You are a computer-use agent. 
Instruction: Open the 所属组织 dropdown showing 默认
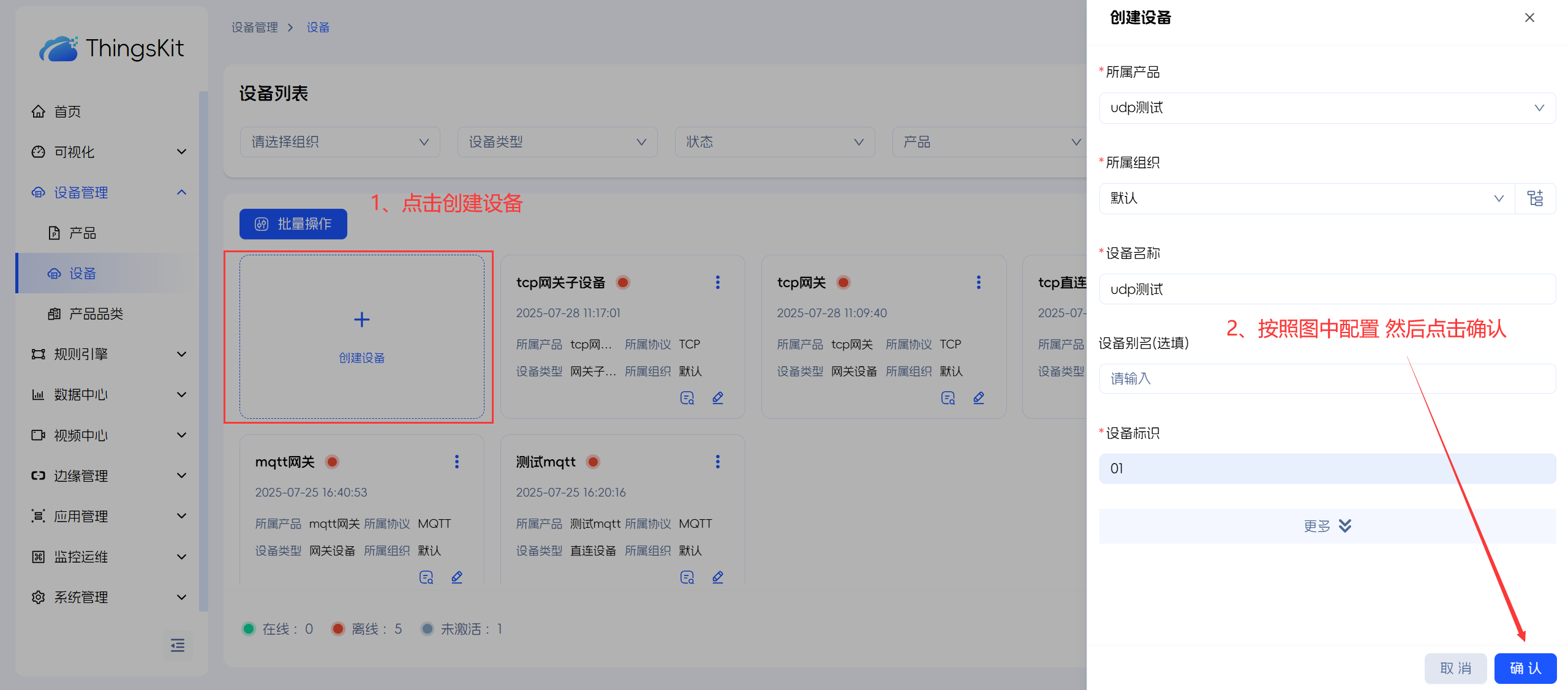(x=1306, y=198)
